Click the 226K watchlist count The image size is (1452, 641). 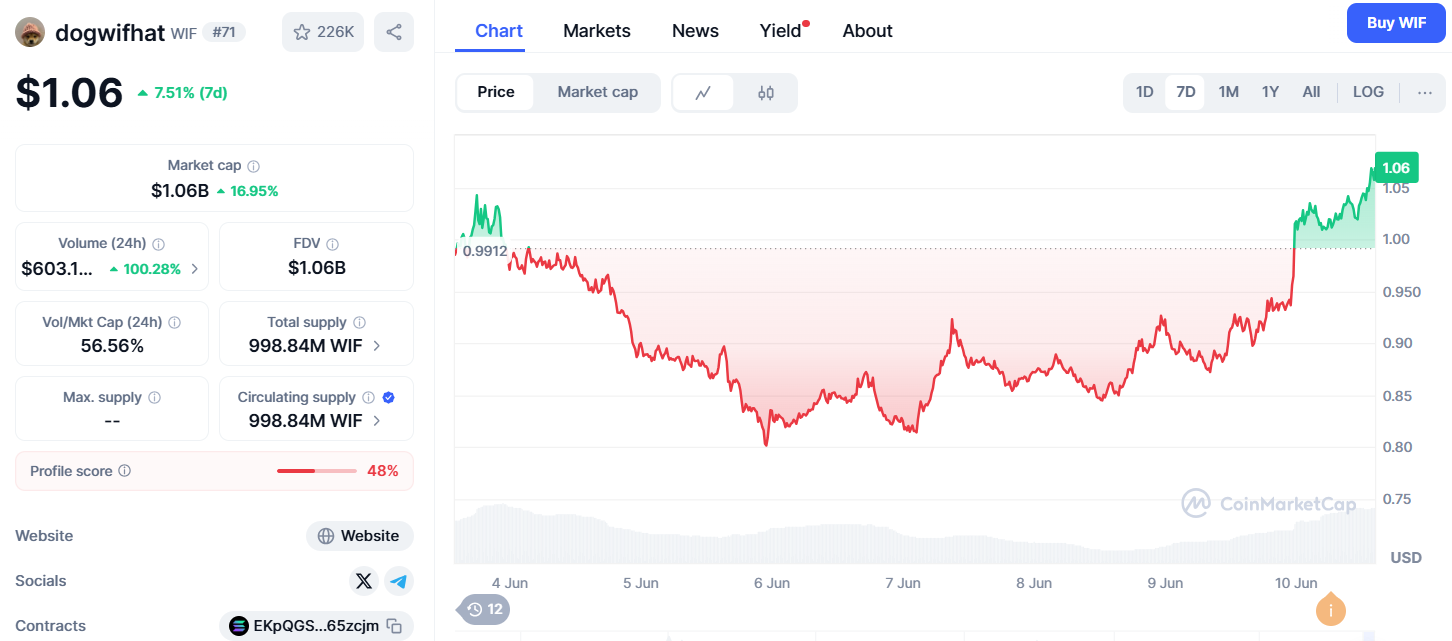[x=336, y=32]
